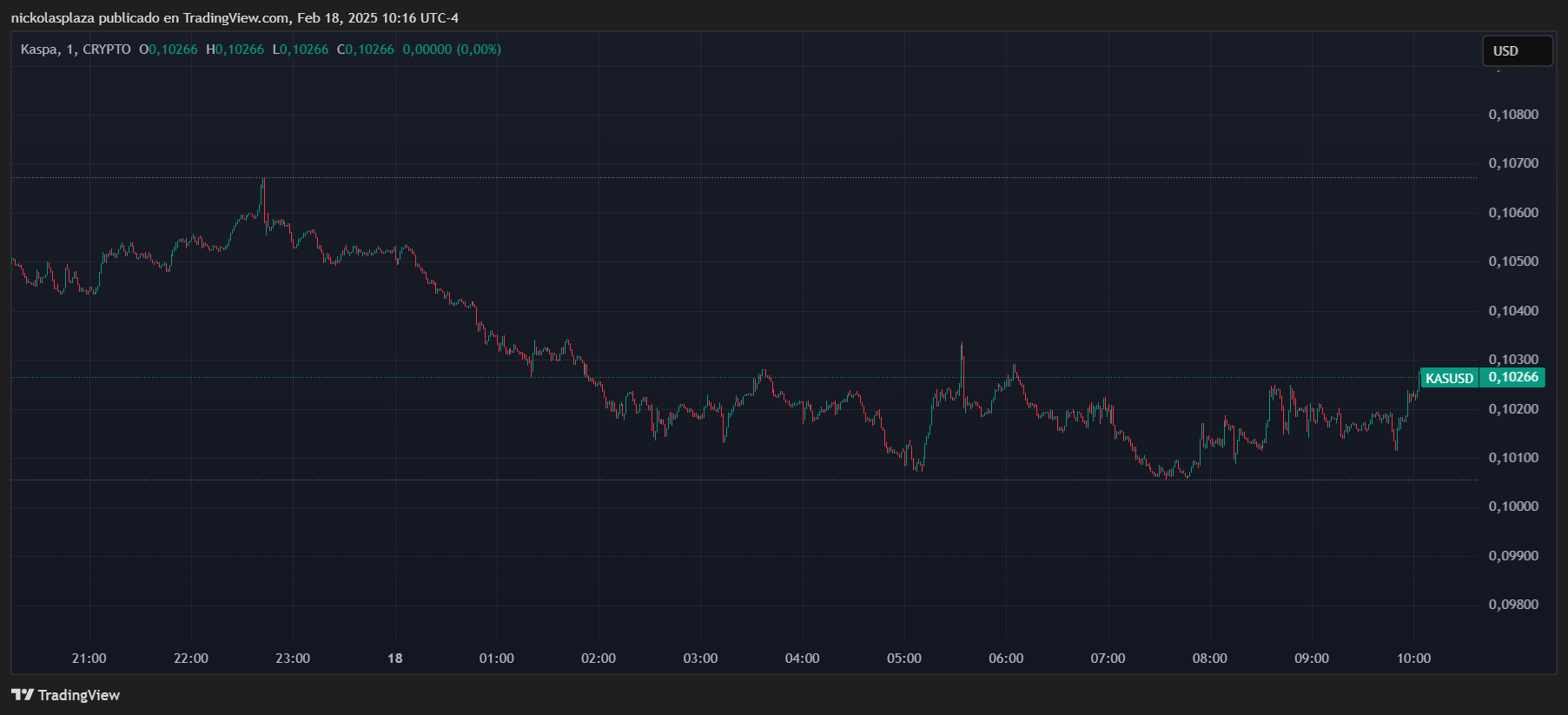
Task: Click the 0,10500 price axis label
Action: point(1513,262)
